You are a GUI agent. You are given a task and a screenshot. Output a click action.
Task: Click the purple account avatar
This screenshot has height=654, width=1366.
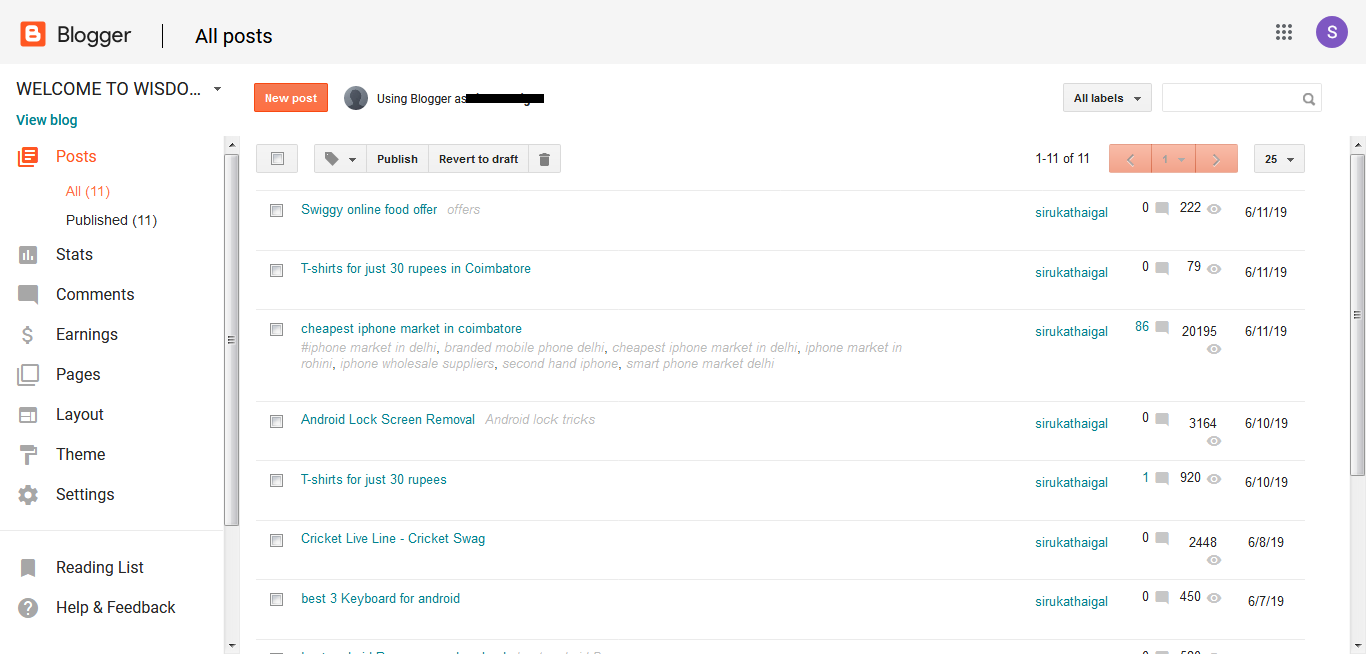point(1331,32)
